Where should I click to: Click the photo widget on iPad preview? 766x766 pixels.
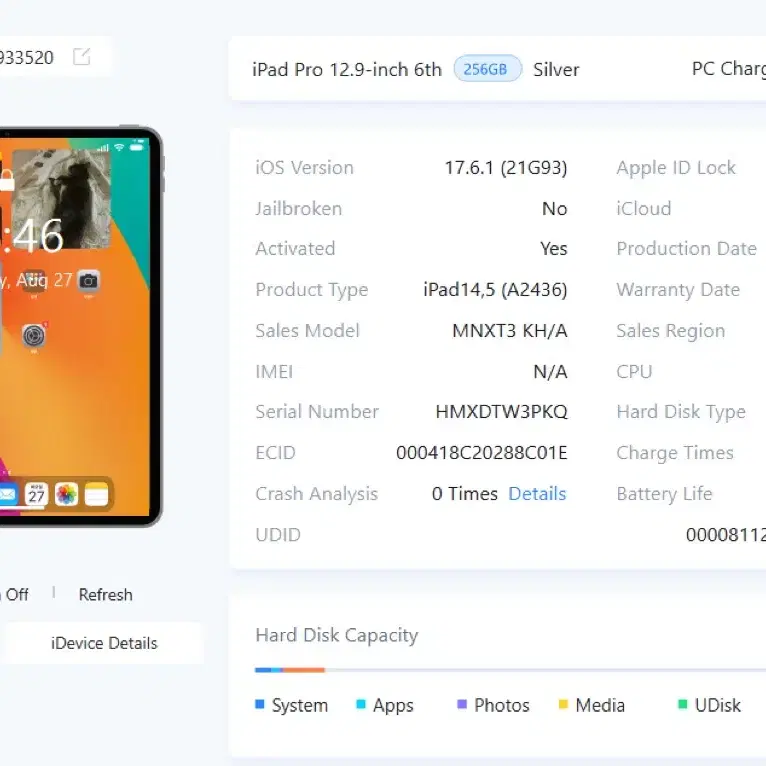coord(61,199)
